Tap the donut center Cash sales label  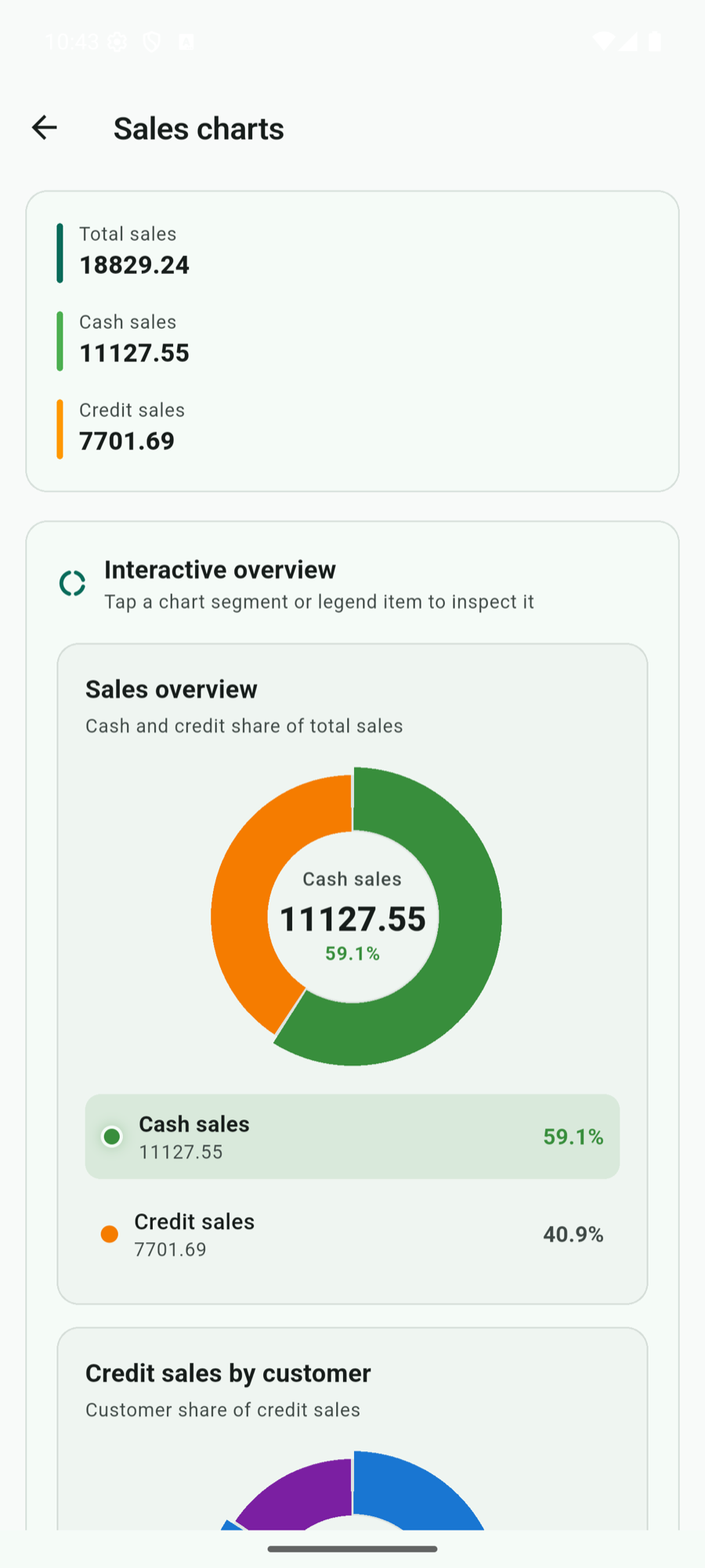tap(352, 879)
